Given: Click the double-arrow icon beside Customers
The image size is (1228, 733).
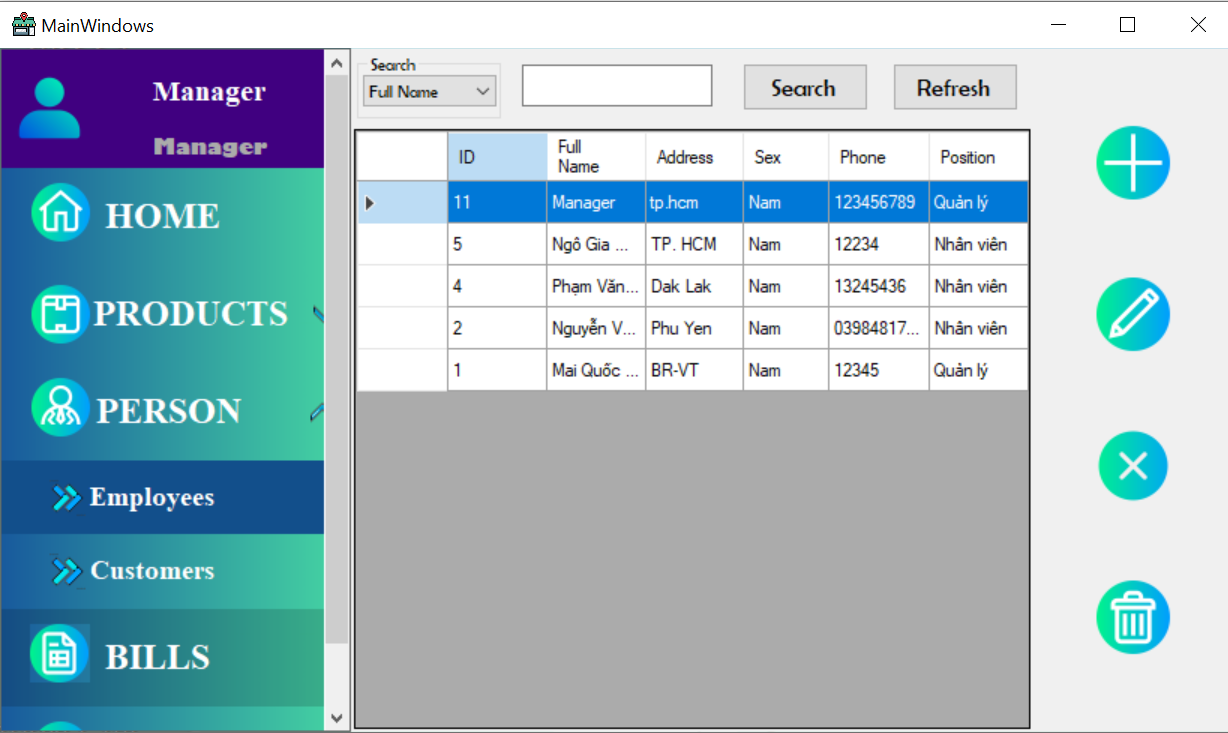Looking at the screenshot, I should point(66,571).
